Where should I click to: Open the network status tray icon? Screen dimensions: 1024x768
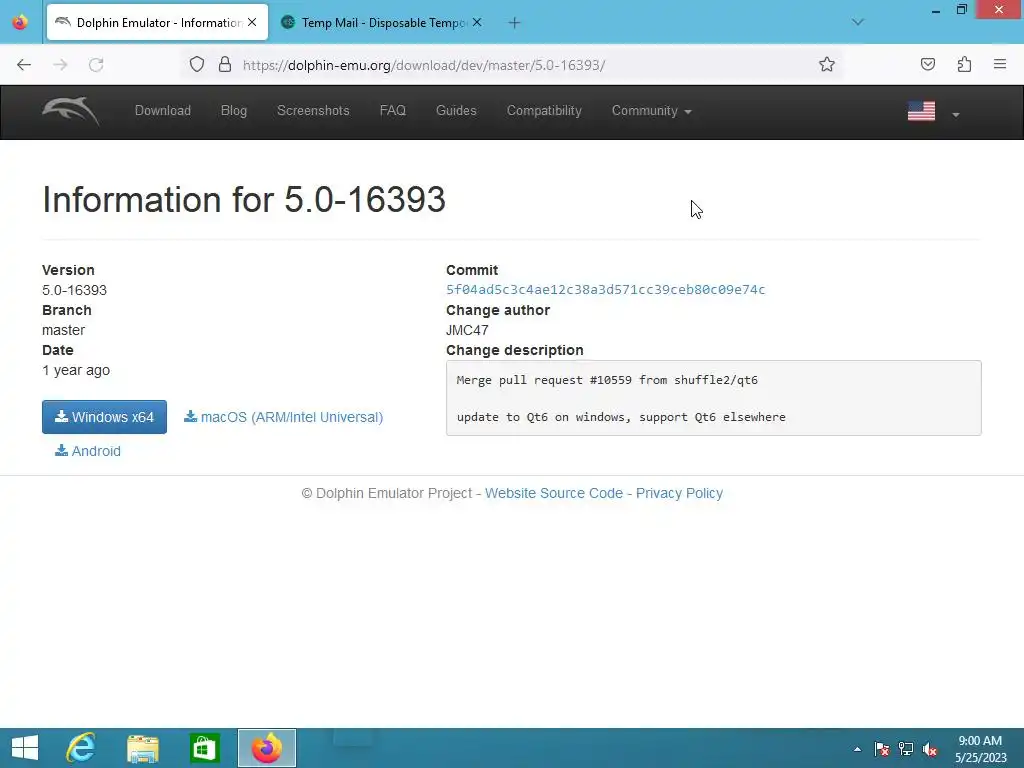click(905, 749)
